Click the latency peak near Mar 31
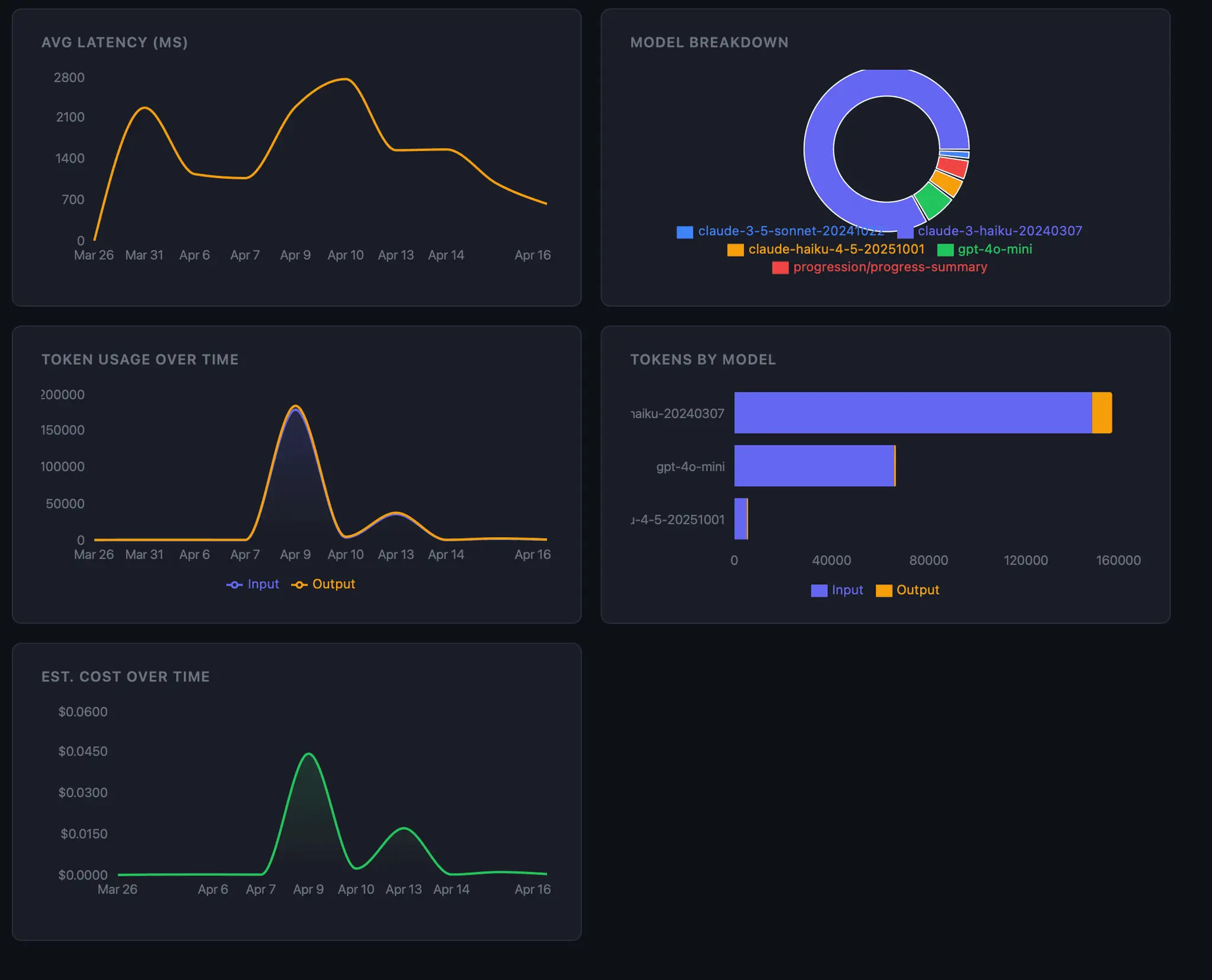This screenshot has width=1212, height=980. (x=144, y=108)
